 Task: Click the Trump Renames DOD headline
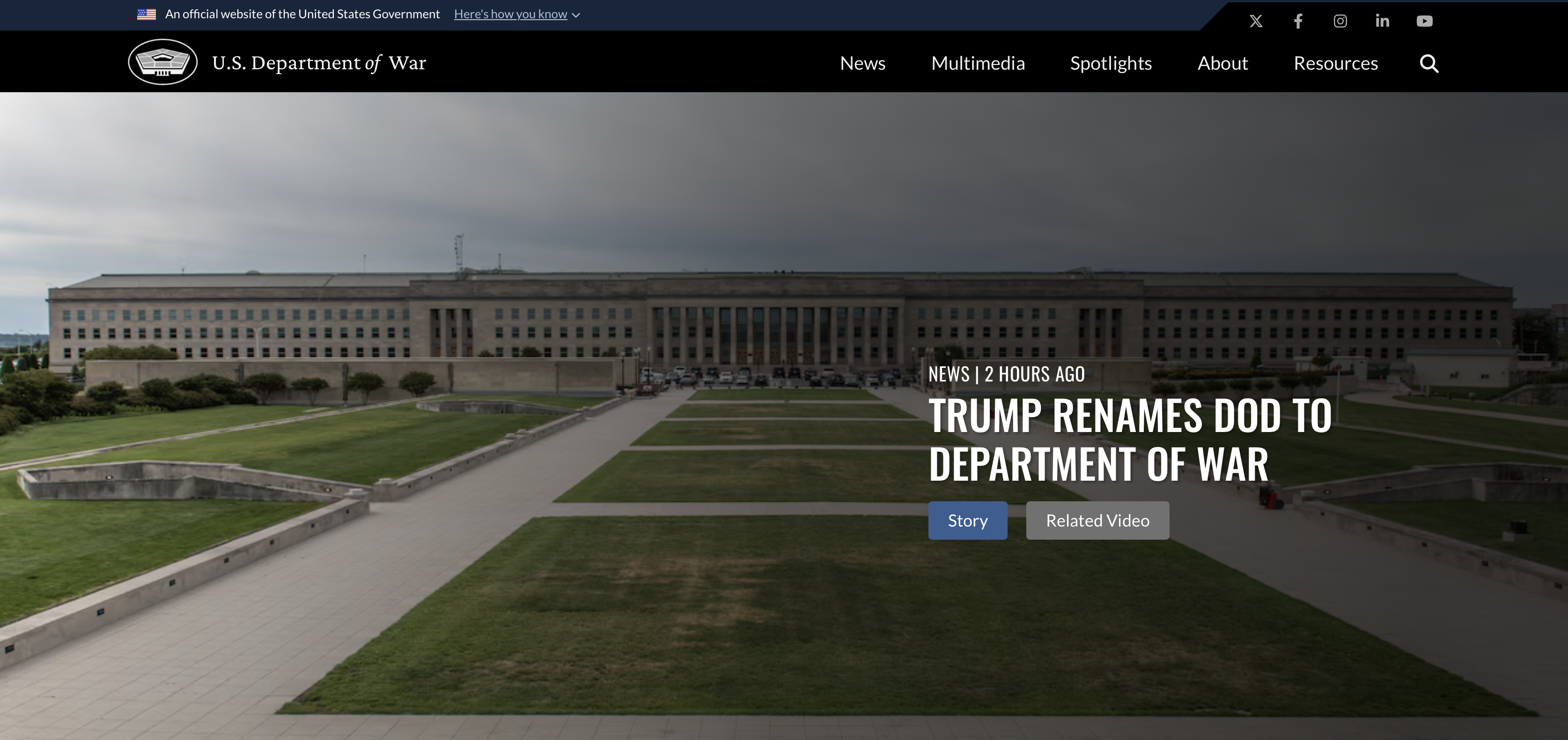pos(1129,440)
